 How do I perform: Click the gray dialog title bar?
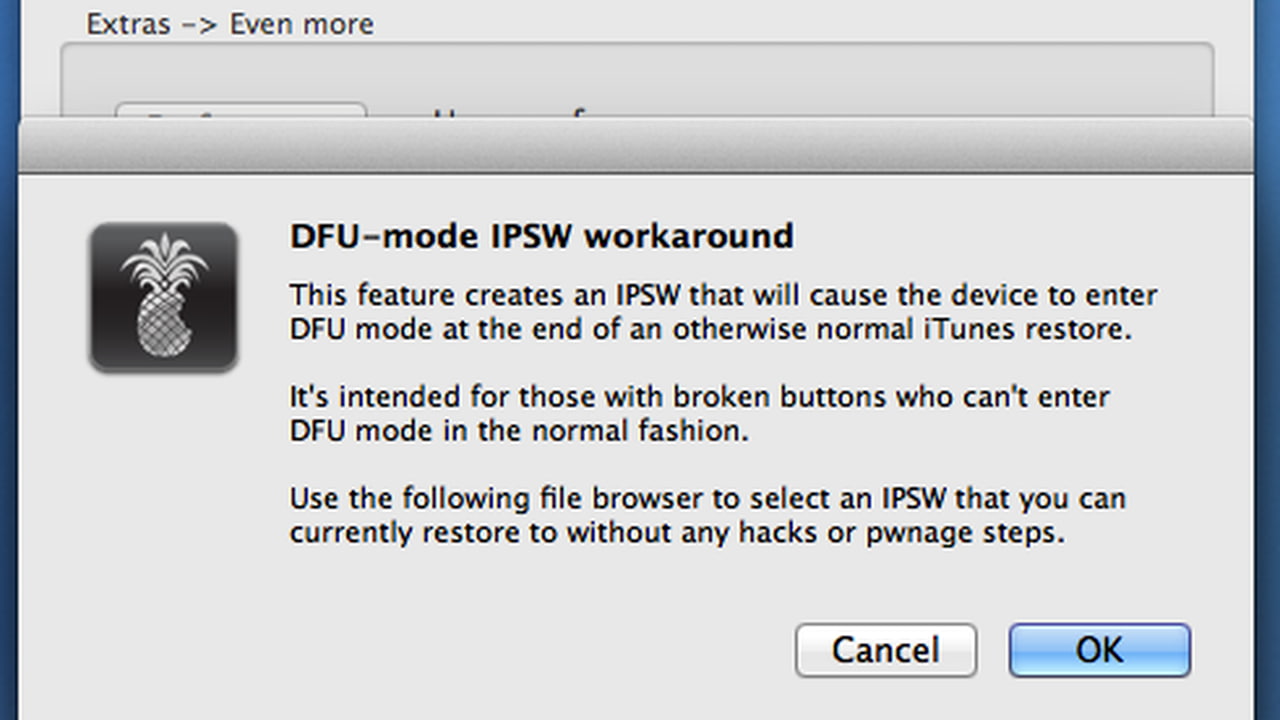[636, 146]
